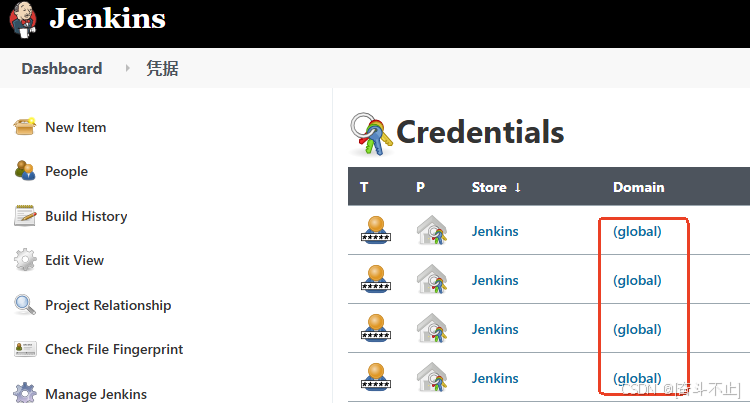Sort by the T column header

[x=364, y=187]
